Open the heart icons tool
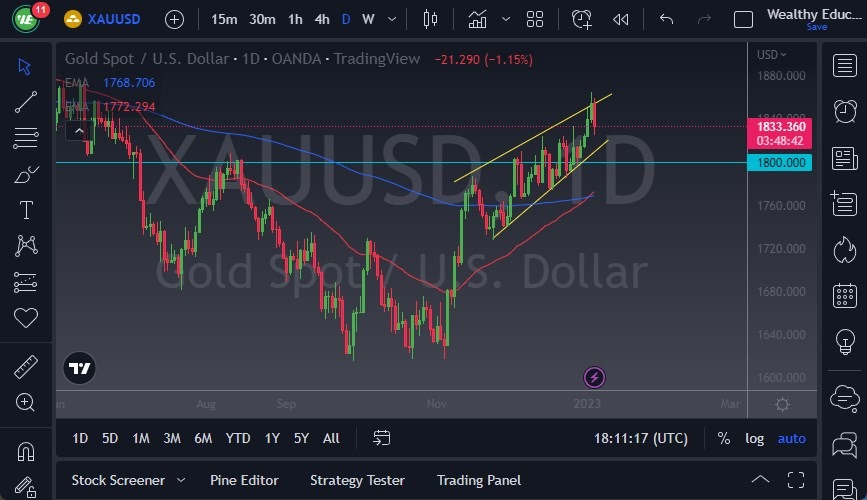 click(26, 318)
